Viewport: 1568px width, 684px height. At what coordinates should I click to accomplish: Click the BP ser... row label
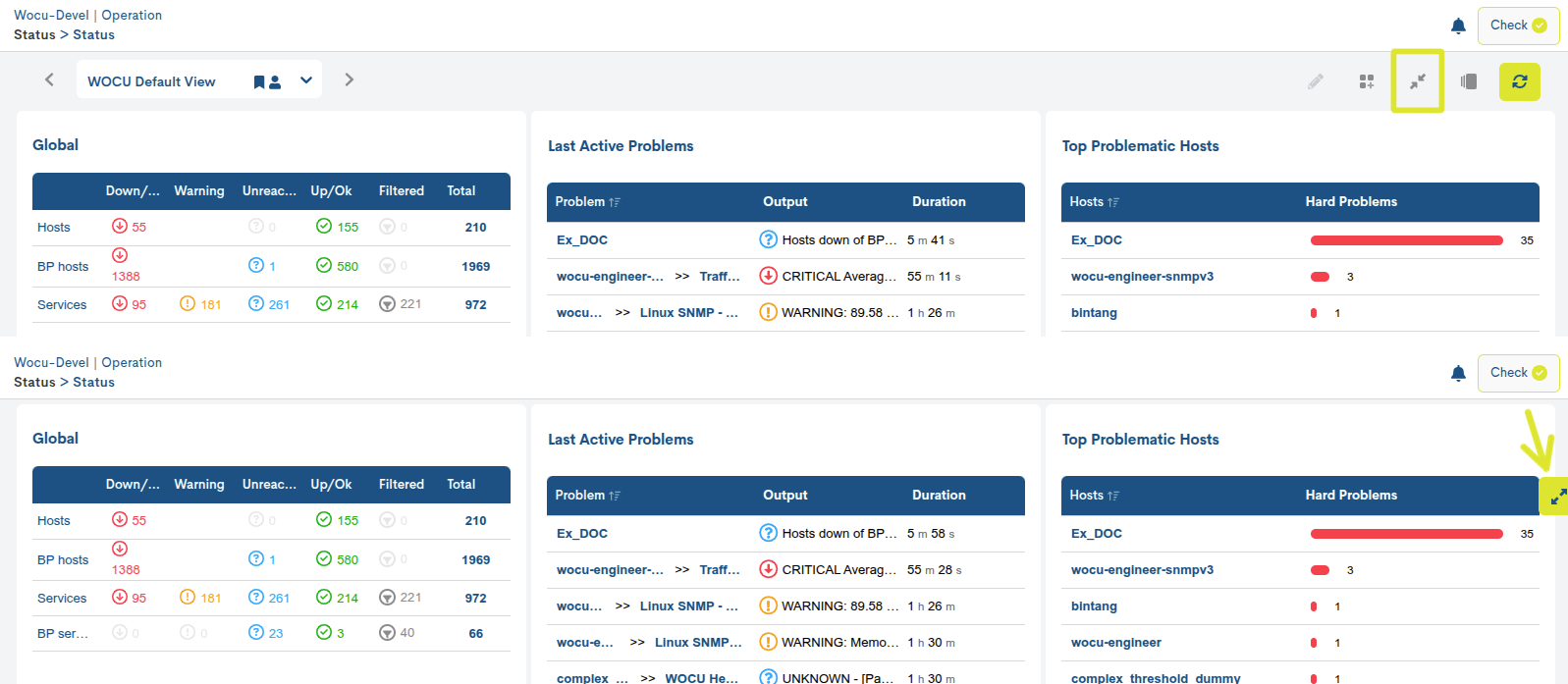point(63,634)
